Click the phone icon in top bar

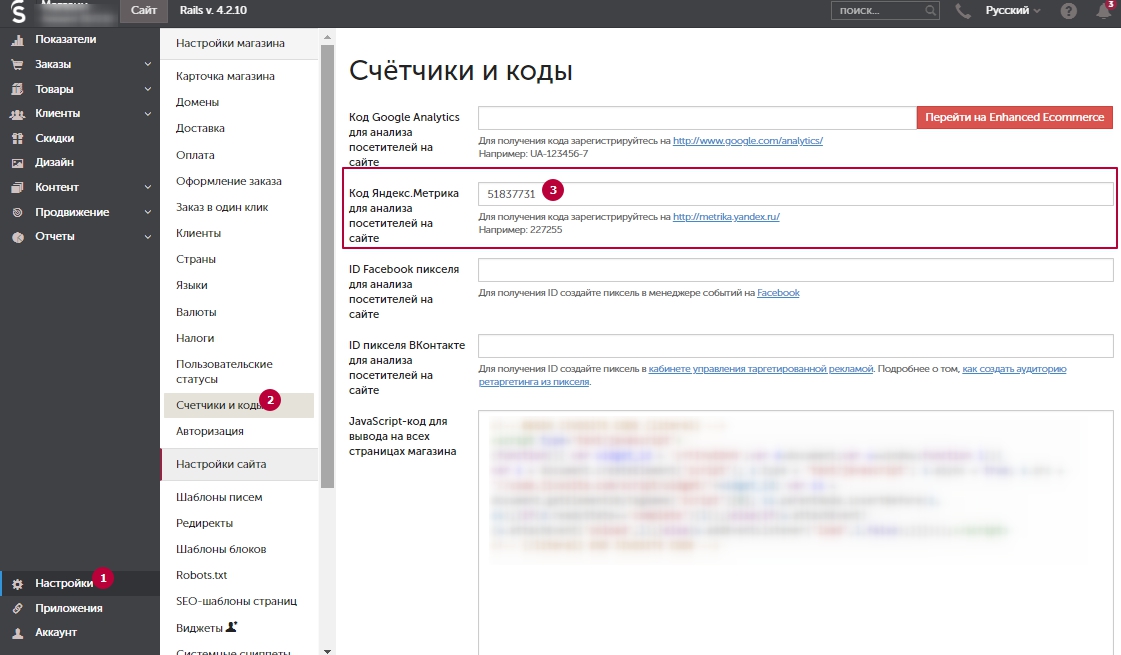tap(963, 11)
